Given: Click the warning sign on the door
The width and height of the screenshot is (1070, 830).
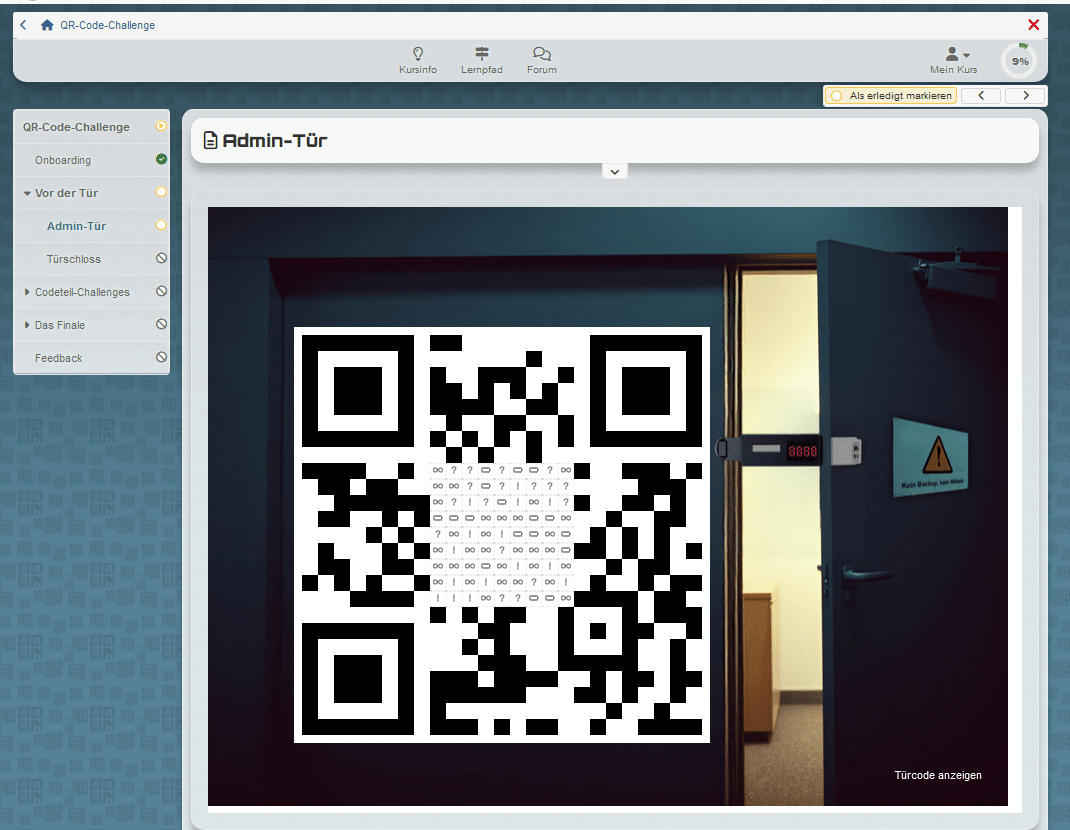Looking at the screenshot, I should coord(930,457).
